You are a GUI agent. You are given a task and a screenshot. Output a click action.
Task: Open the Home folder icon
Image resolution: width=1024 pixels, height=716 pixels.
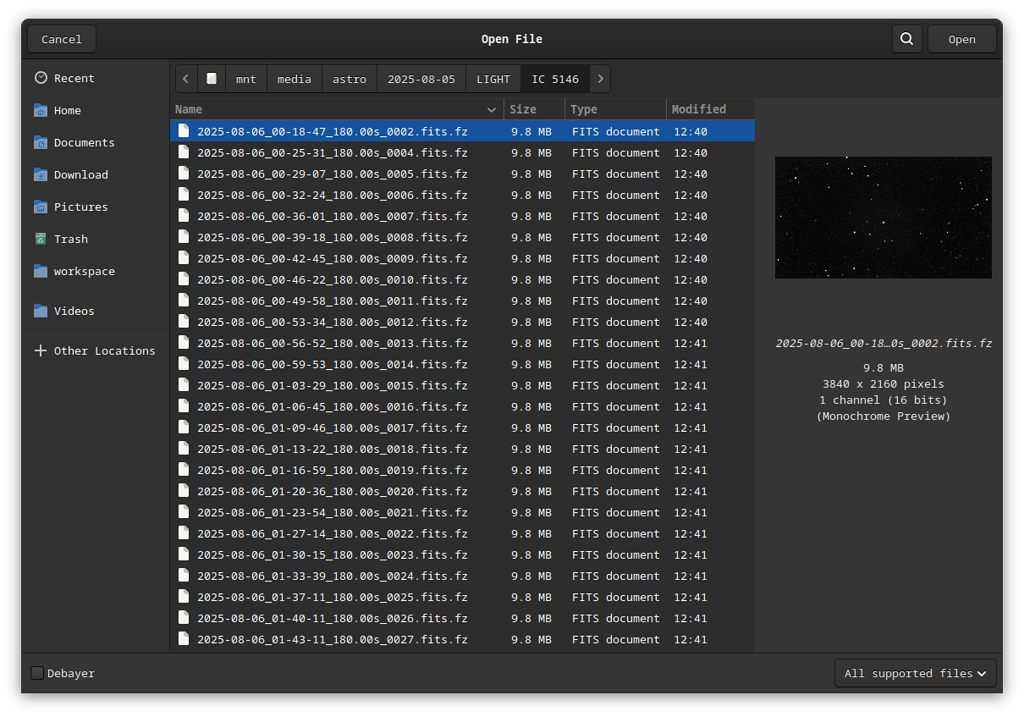tap(42, 110)
